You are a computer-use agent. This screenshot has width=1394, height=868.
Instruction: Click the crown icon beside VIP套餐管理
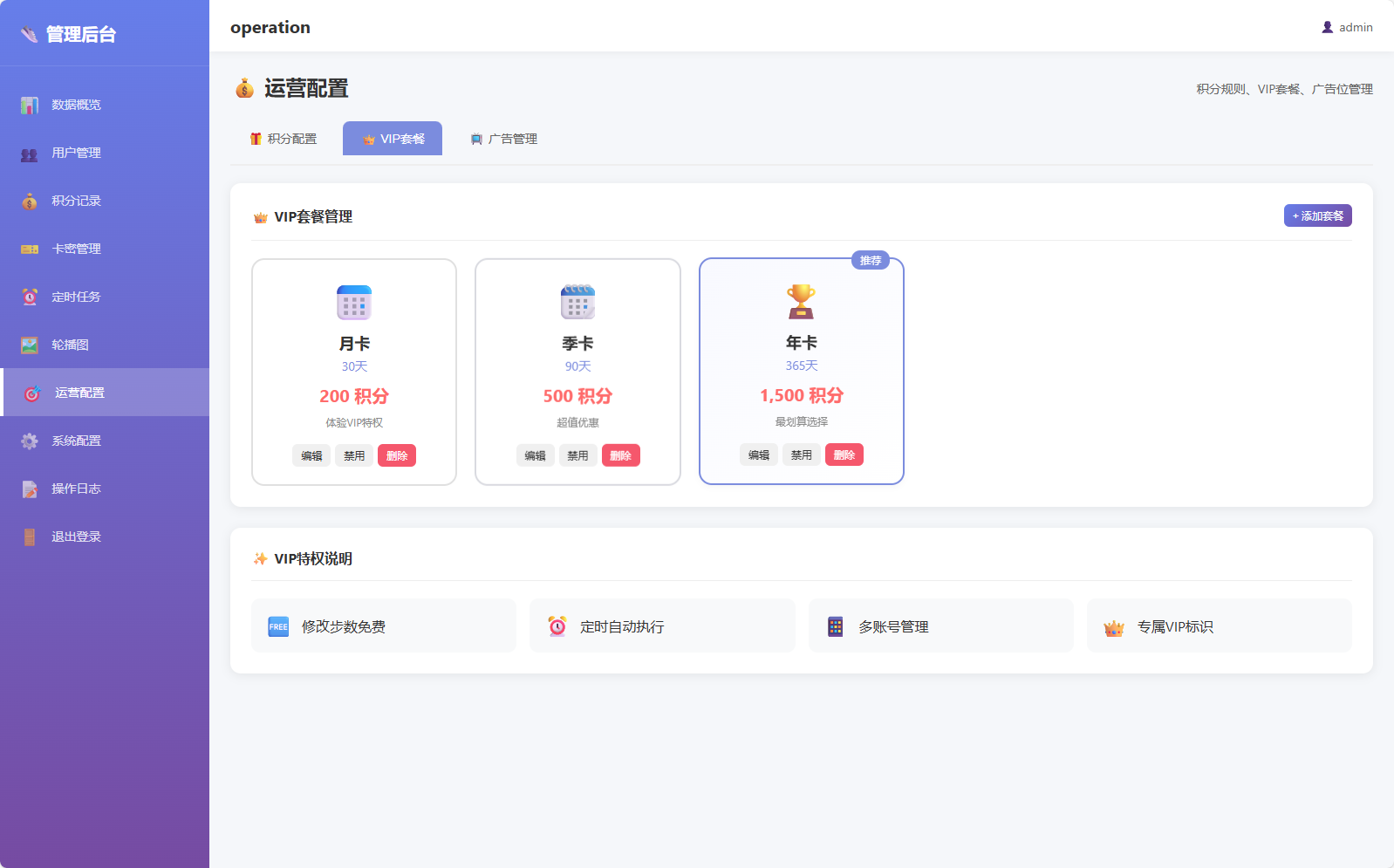(260, 217)
